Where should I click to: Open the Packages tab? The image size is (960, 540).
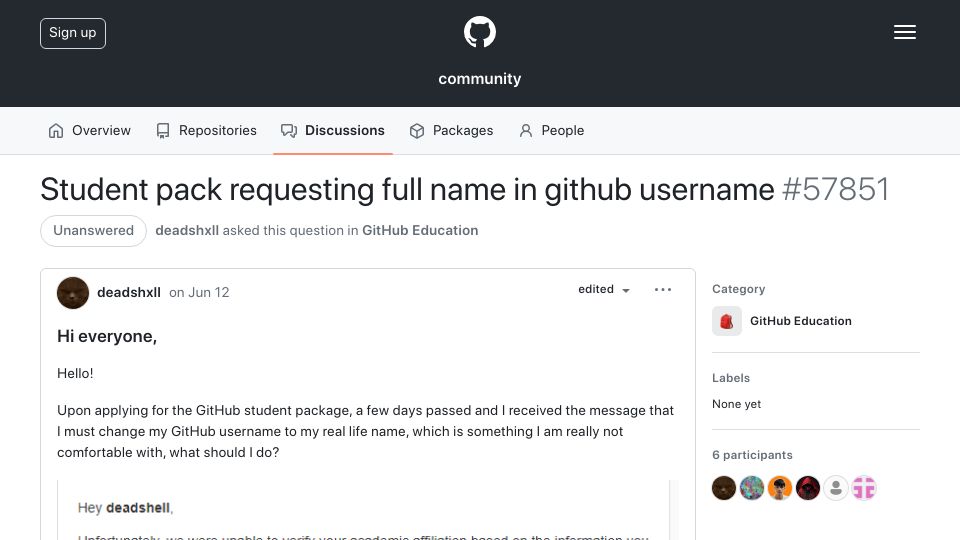(x=451, y=130)
